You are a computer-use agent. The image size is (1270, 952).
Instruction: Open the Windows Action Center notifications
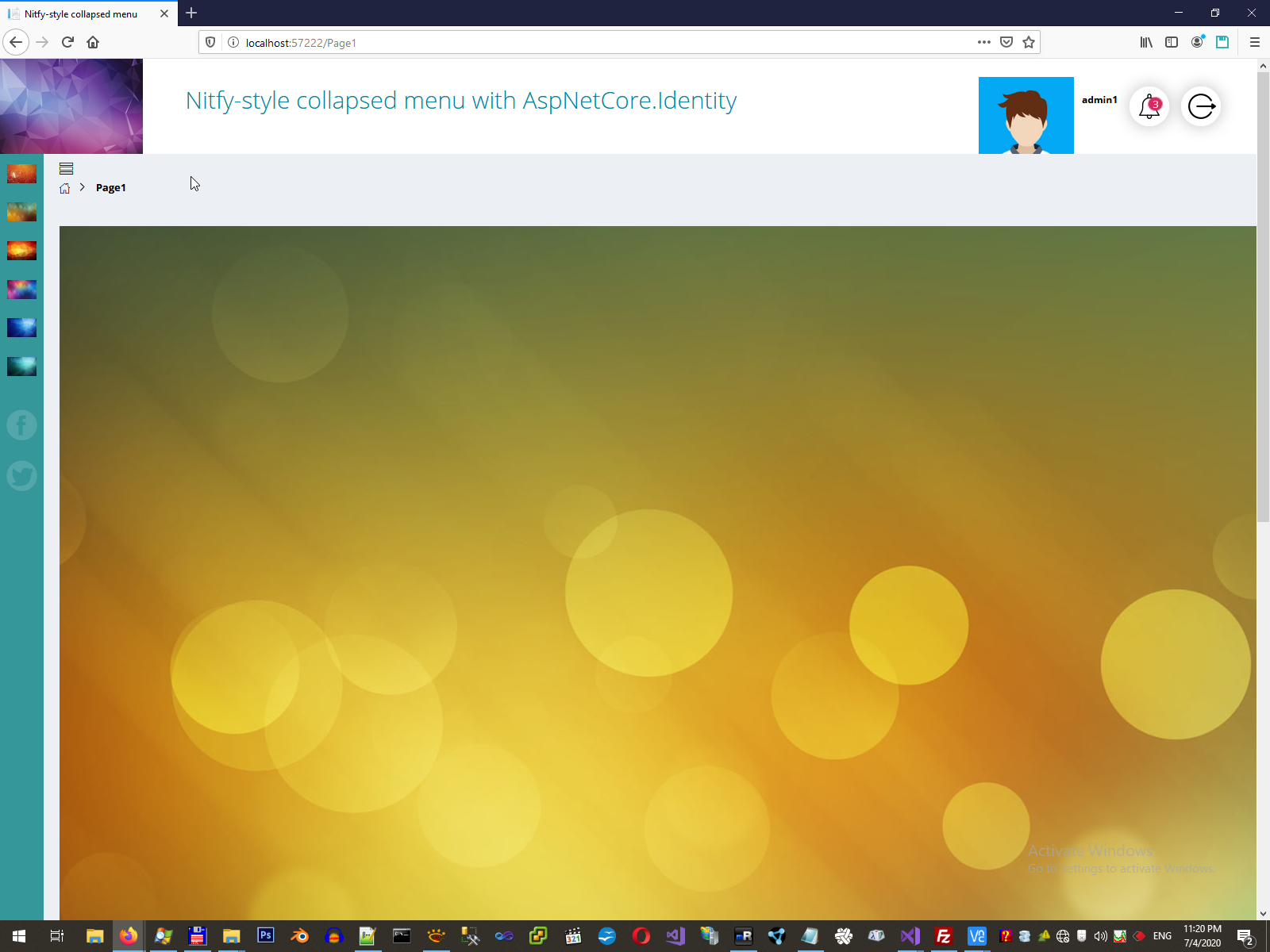tap(1246, 936)
